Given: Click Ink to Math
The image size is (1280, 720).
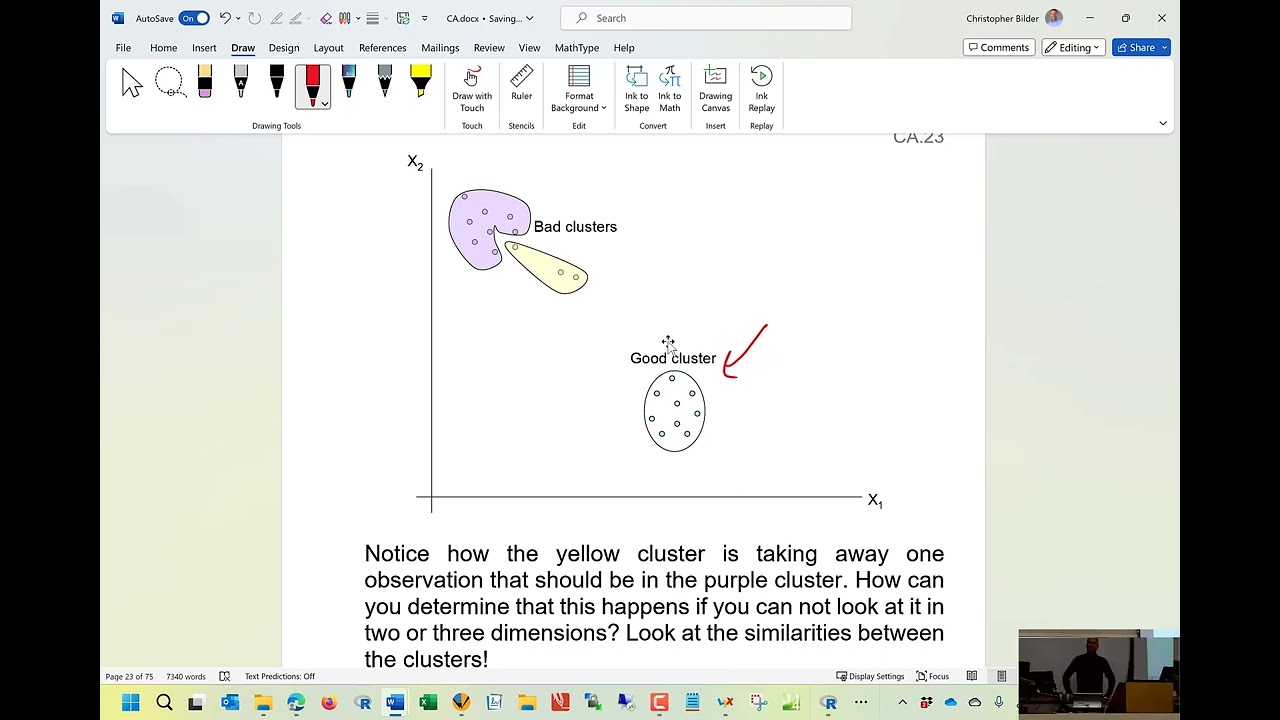Looking at the screenshot, I should [x=670, y=90].
